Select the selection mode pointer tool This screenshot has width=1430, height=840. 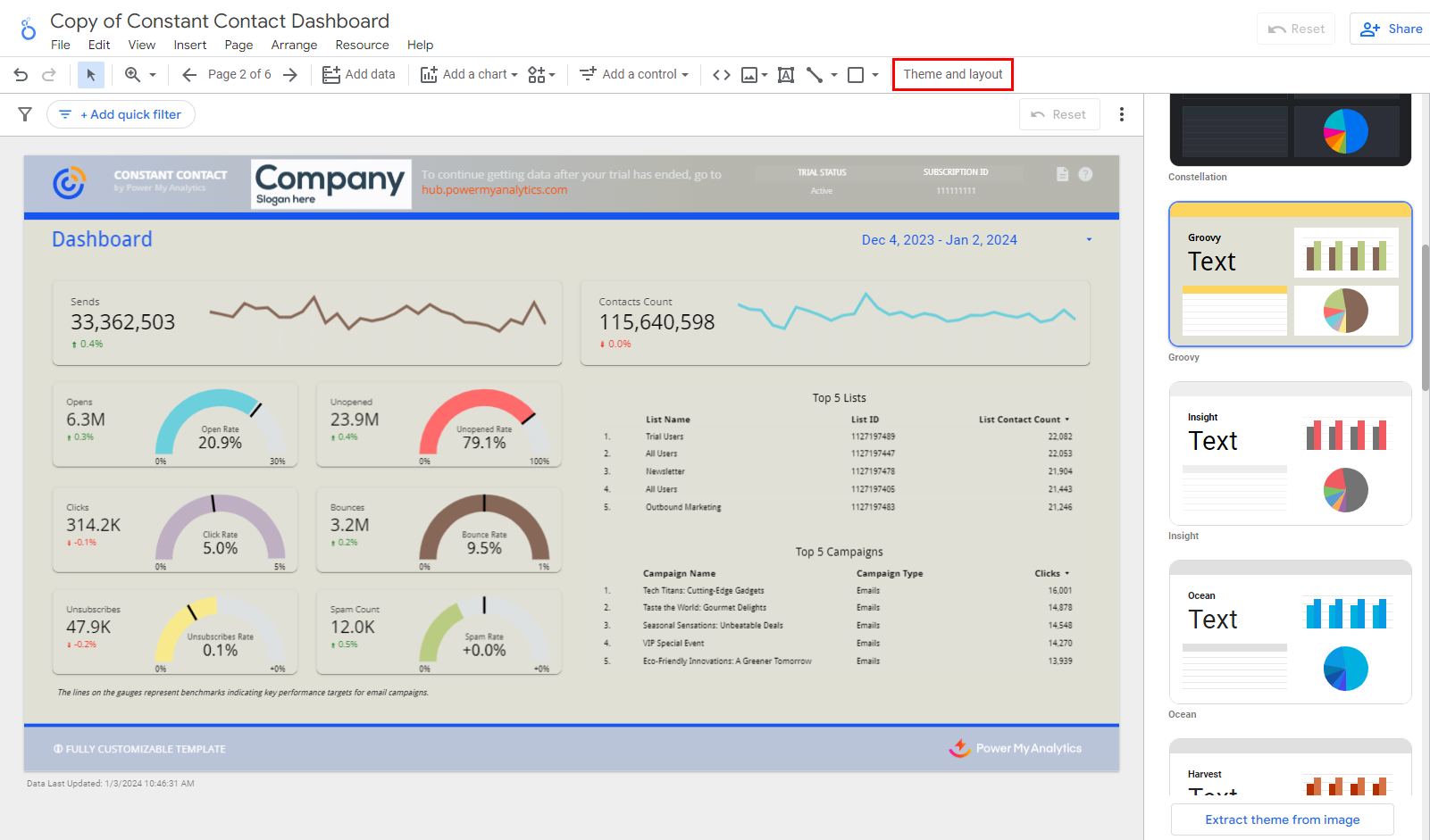click(90, 75)
